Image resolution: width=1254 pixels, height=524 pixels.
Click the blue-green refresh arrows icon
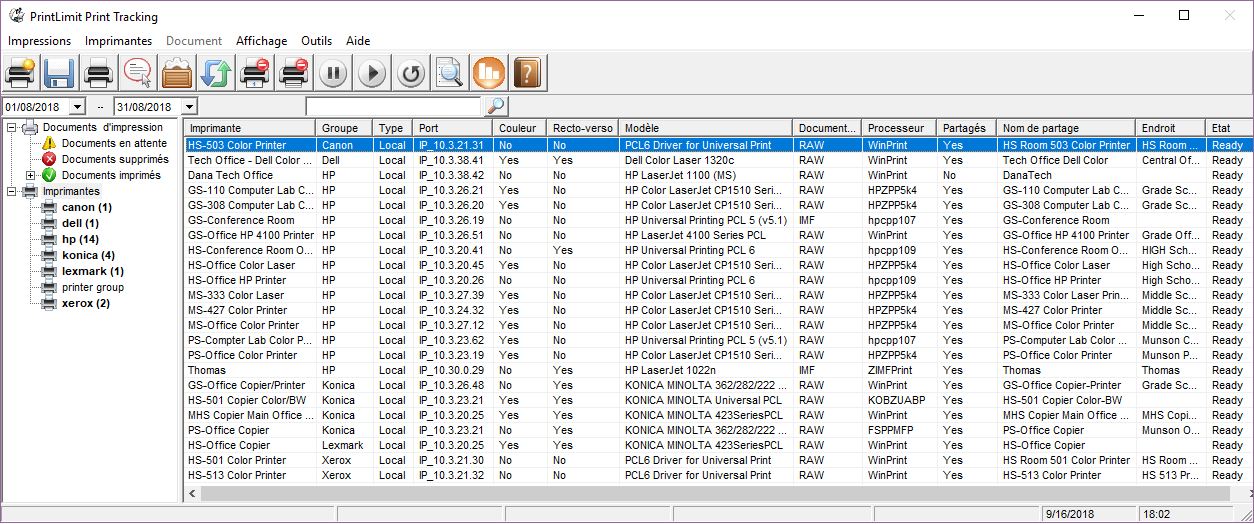(x=215, y=73)
